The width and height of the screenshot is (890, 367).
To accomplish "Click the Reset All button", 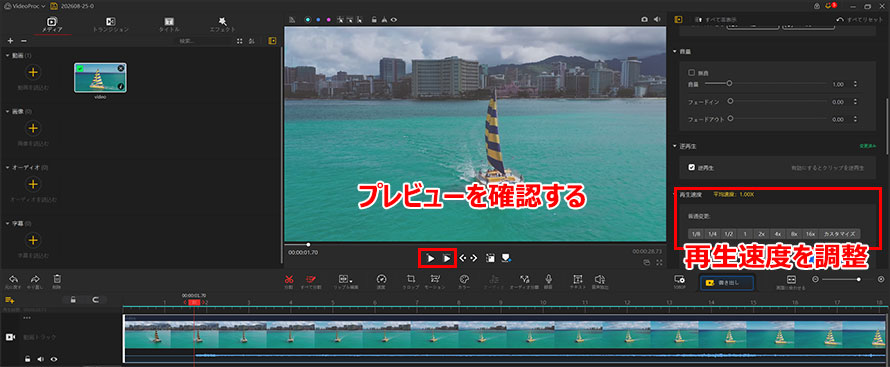I will 859,19.
